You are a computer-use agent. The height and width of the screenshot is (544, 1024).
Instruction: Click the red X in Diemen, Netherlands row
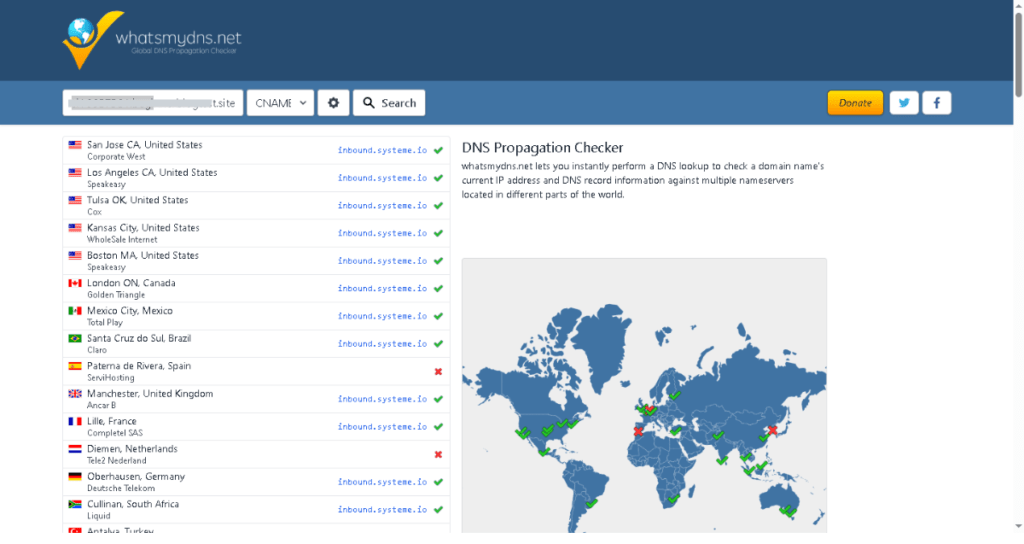[438, 455]
